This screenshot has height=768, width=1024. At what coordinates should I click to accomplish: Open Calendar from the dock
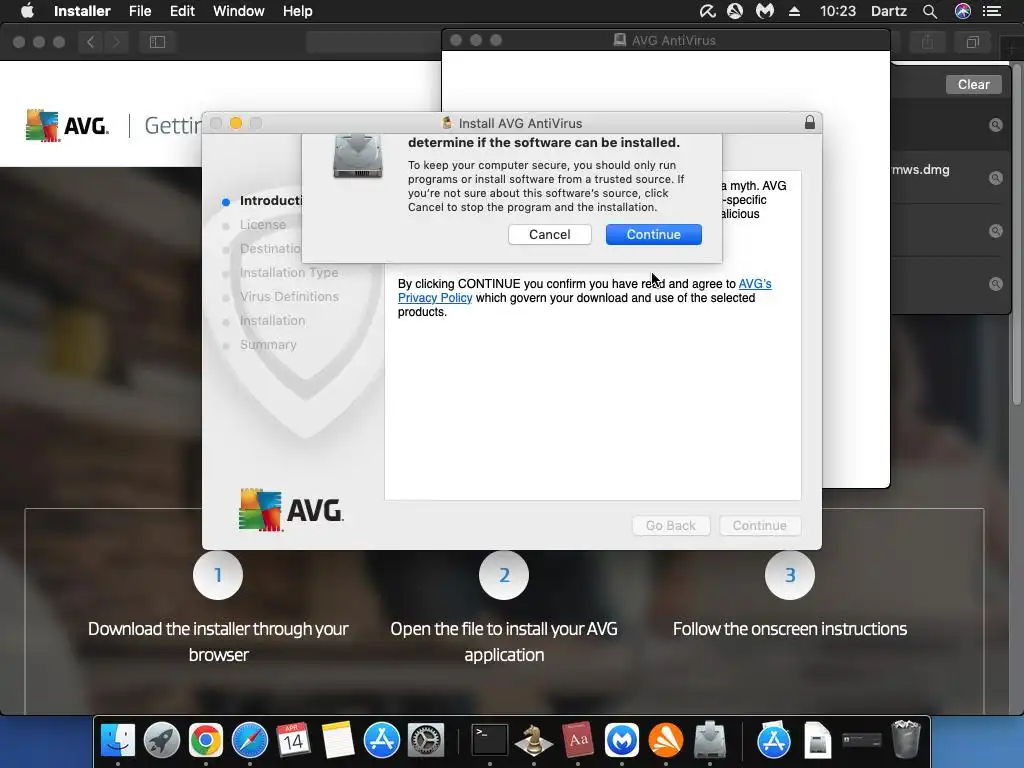[293, 741]
